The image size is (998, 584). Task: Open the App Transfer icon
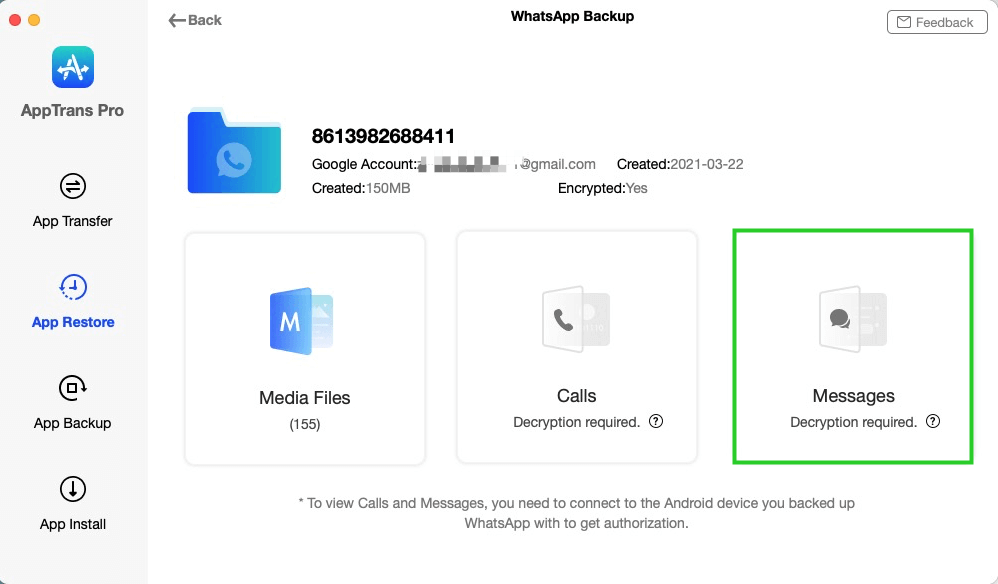[x=73, y=186]
